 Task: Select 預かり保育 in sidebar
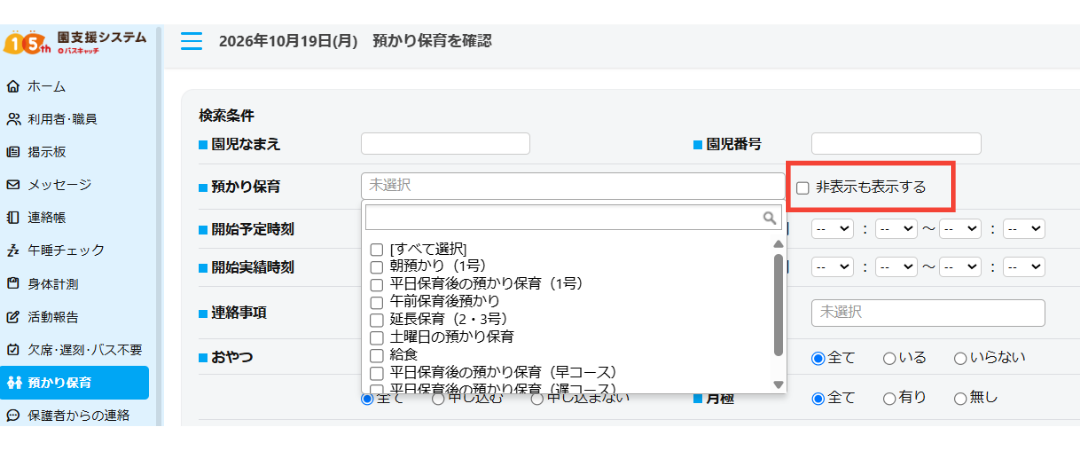pos(74,383)
